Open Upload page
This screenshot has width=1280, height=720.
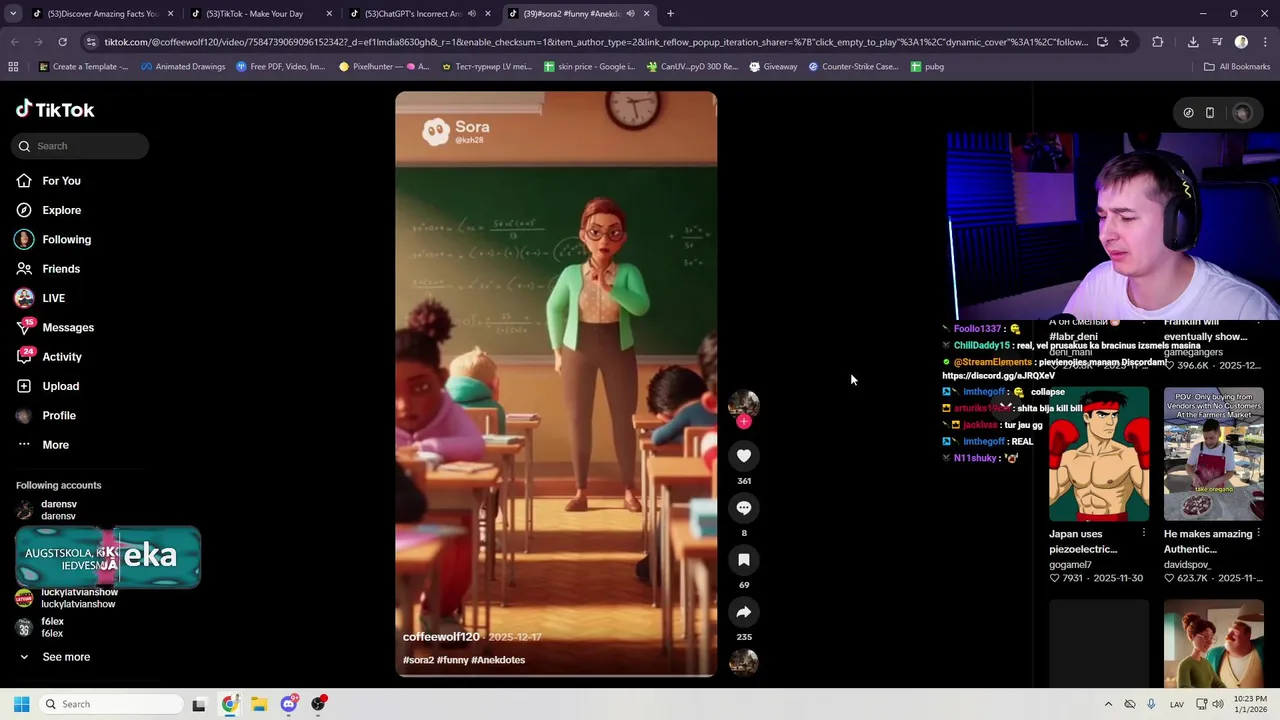(x=60, y=386)
